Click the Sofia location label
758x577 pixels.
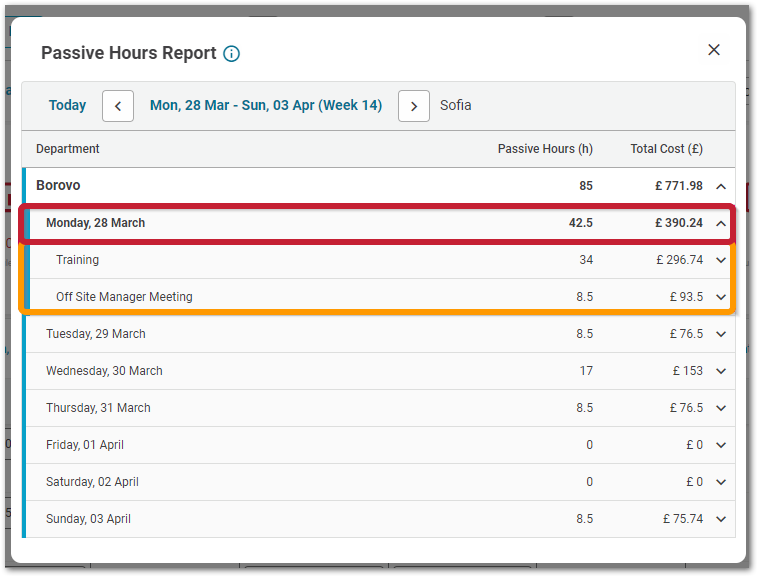[455, 105]
